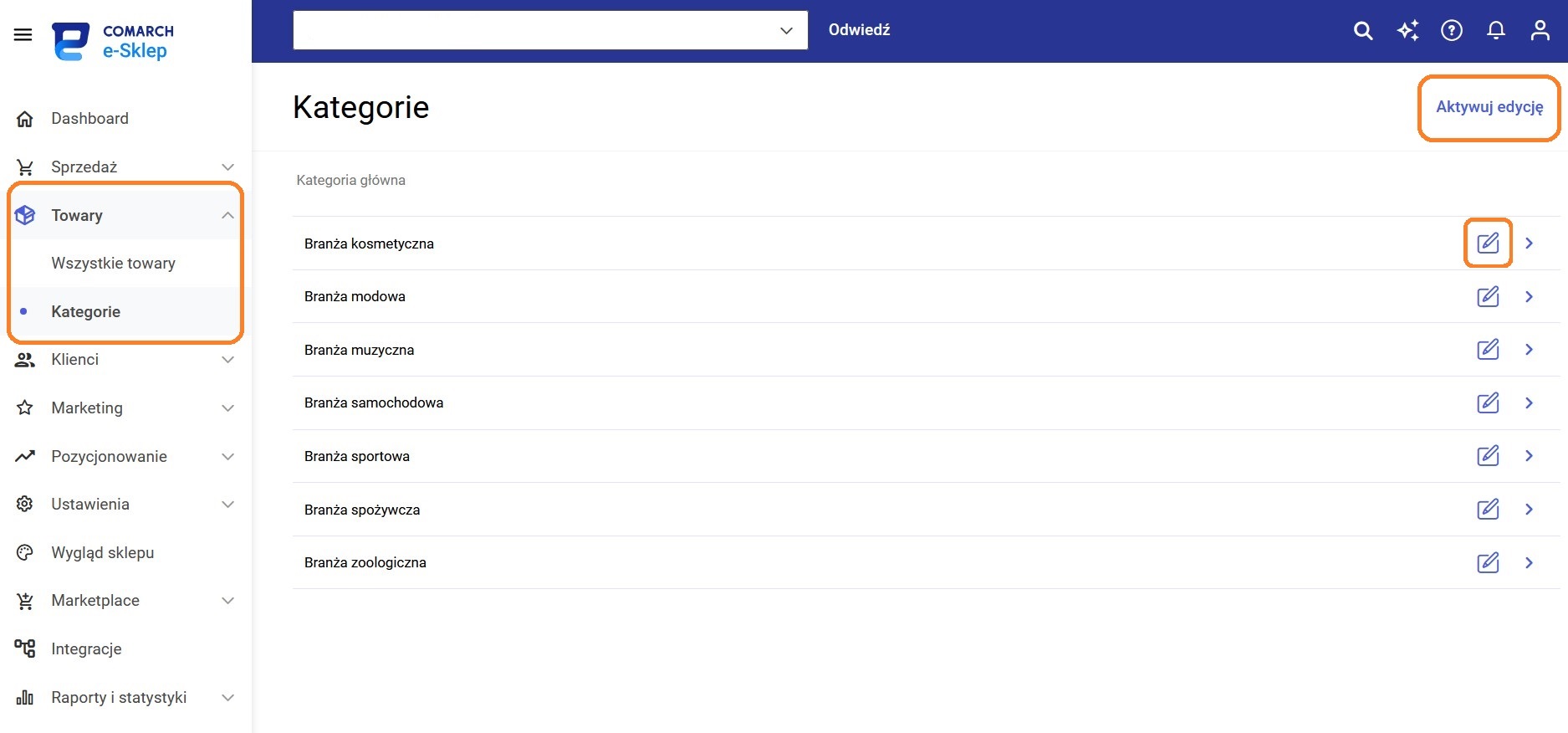
Task: Edit the Branża kosmetyczna category
Action: pos(1488,243)
